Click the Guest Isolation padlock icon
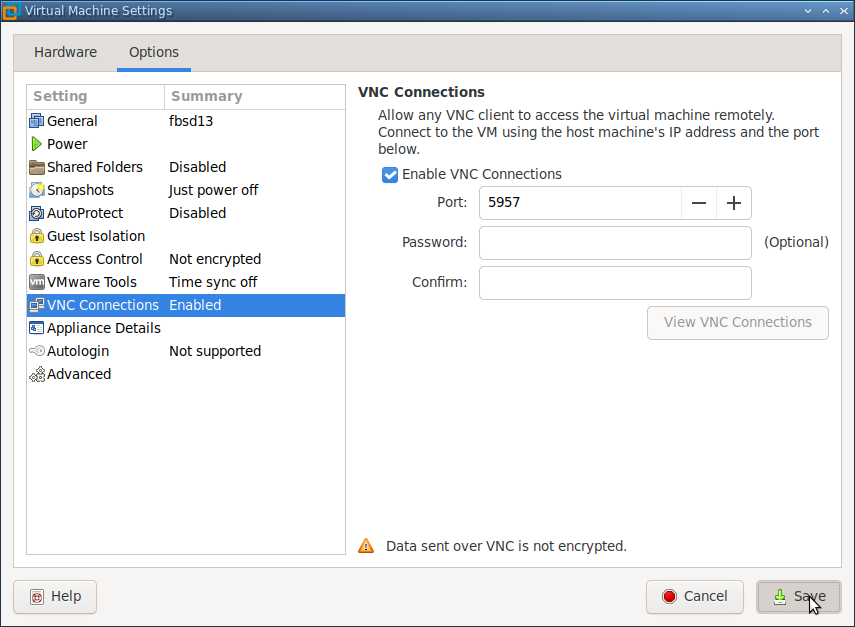Image resolution: width=855 pixels, height=627 pixels. click(x=37, y=236)
